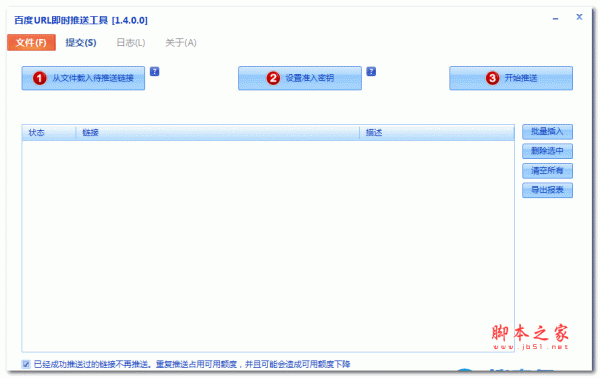Click 删除选中 button
Viewport: 600px width, 378px height.
click(547, 151)
